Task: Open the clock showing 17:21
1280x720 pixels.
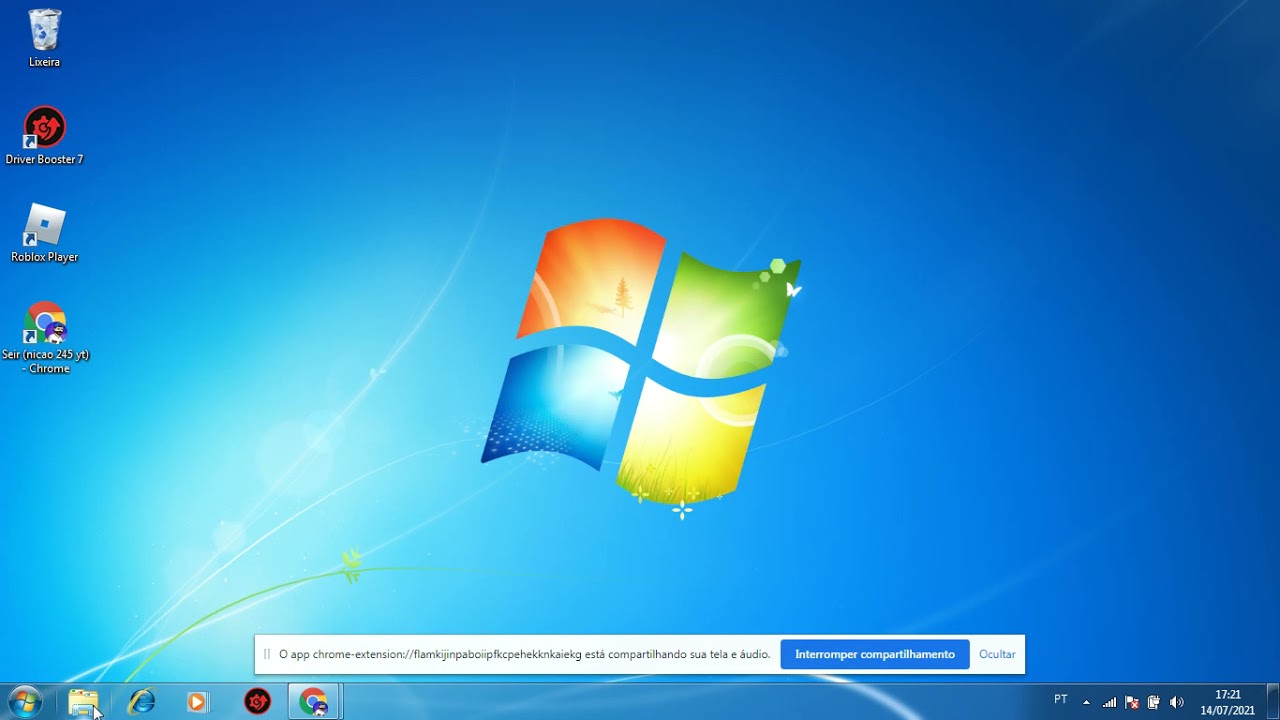Action: pyautogui.click(x=1228, y=694)
